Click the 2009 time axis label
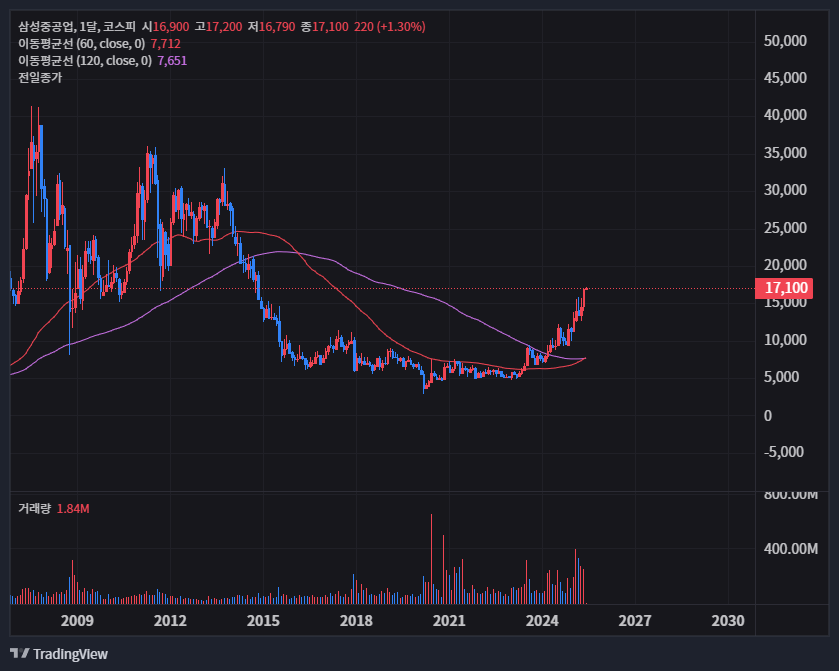The width and height of the screenshot is (839, 671). point(77,621)
